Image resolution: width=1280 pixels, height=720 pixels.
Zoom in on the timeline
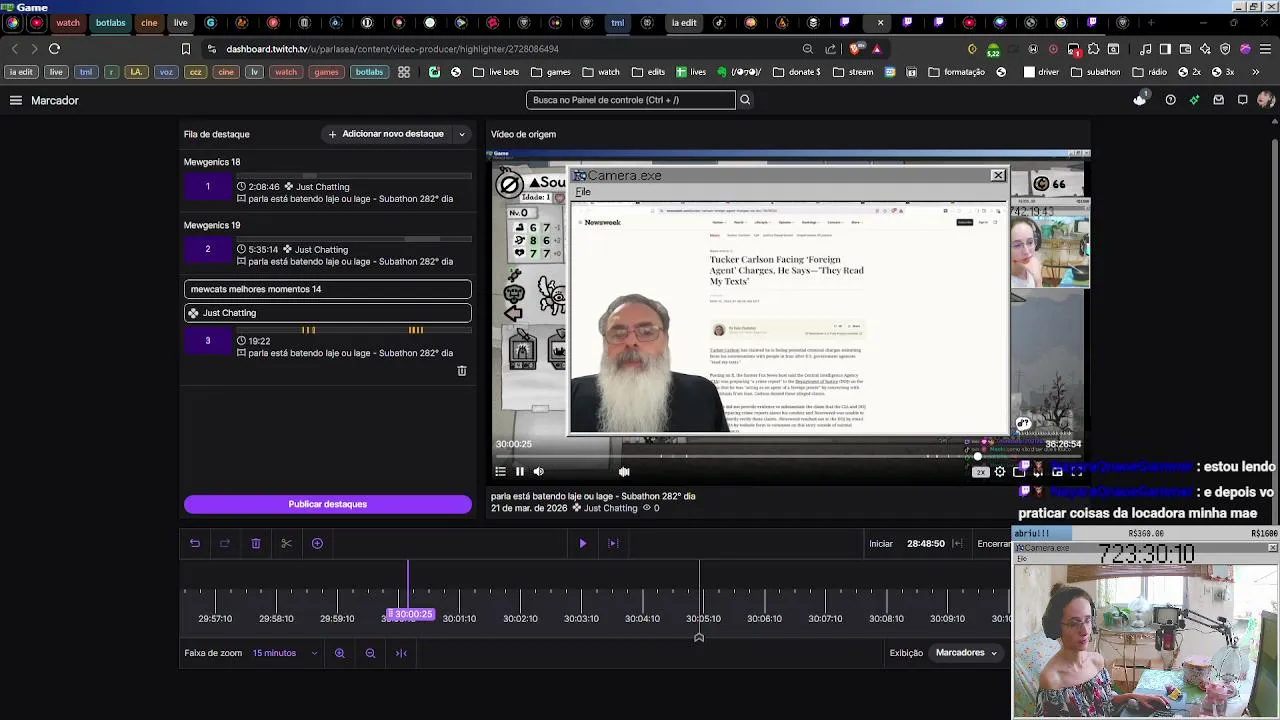pyautogui.click(x=340, y=653)
